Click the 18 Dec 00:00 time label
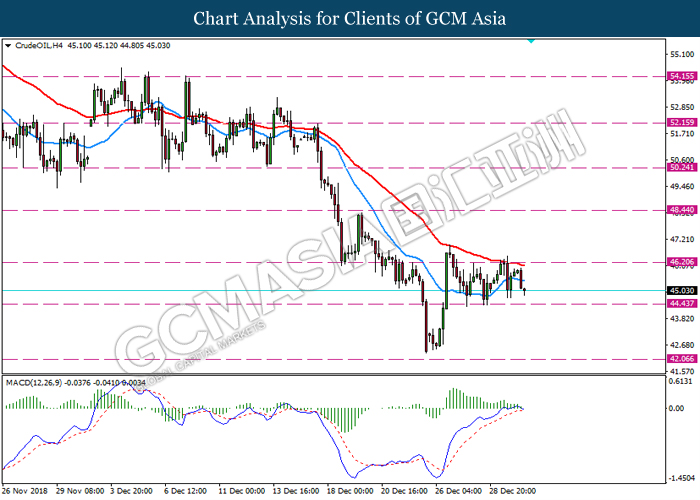 (350, 491)
